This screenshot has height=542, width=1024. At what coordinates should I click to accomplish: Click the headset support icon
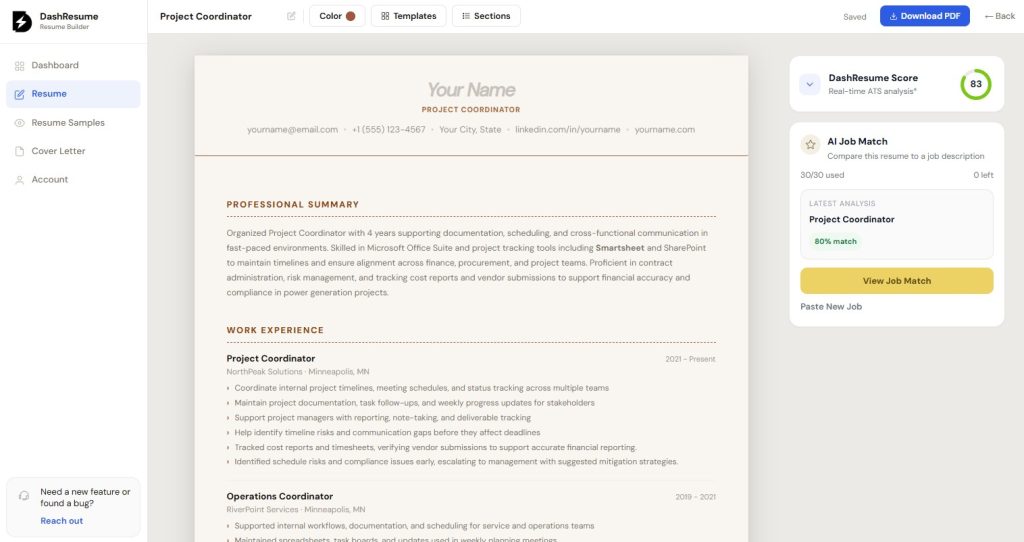point(24,496)
